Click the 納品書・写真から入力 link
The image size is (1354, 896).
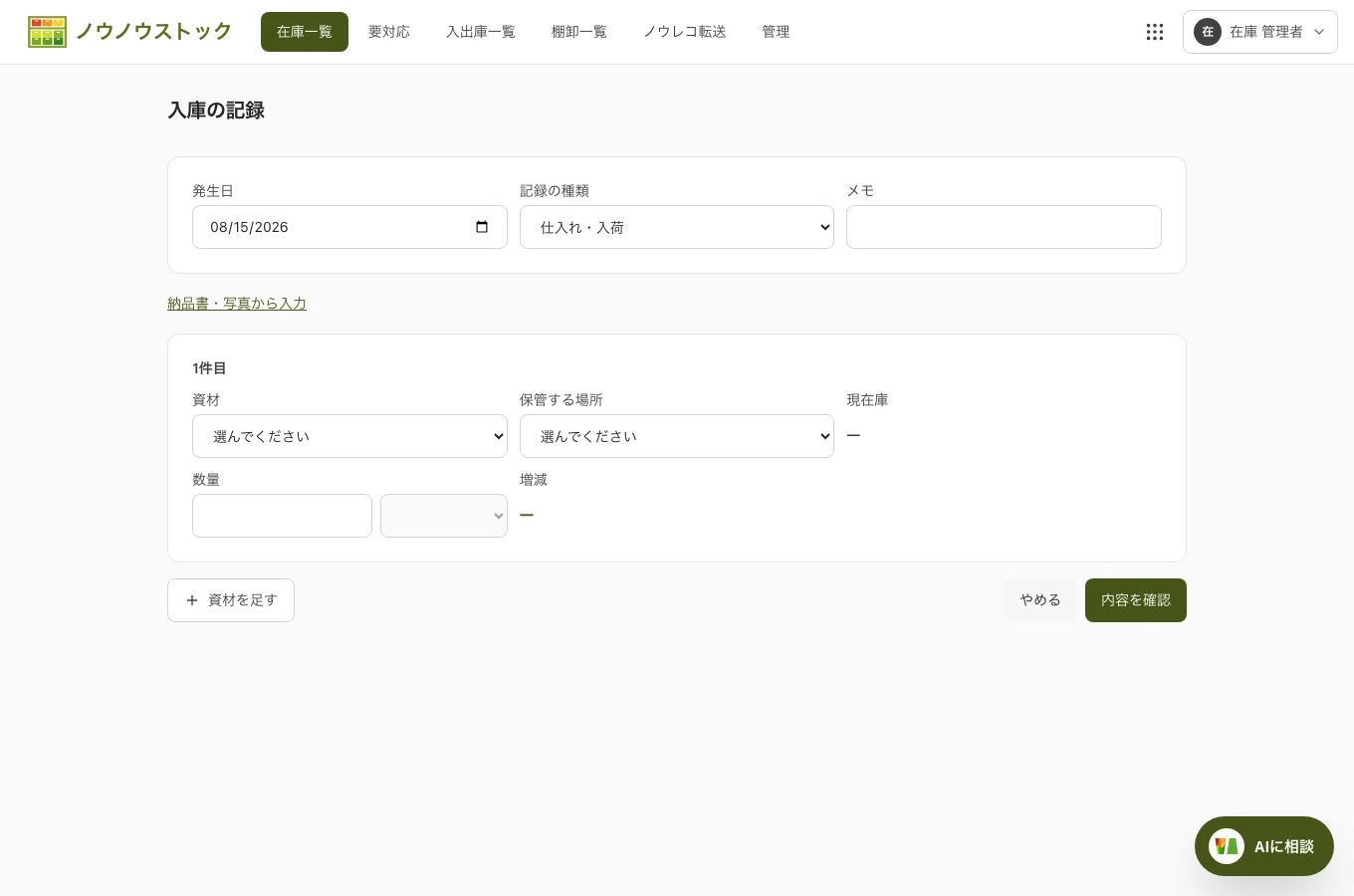pos(237,304)
